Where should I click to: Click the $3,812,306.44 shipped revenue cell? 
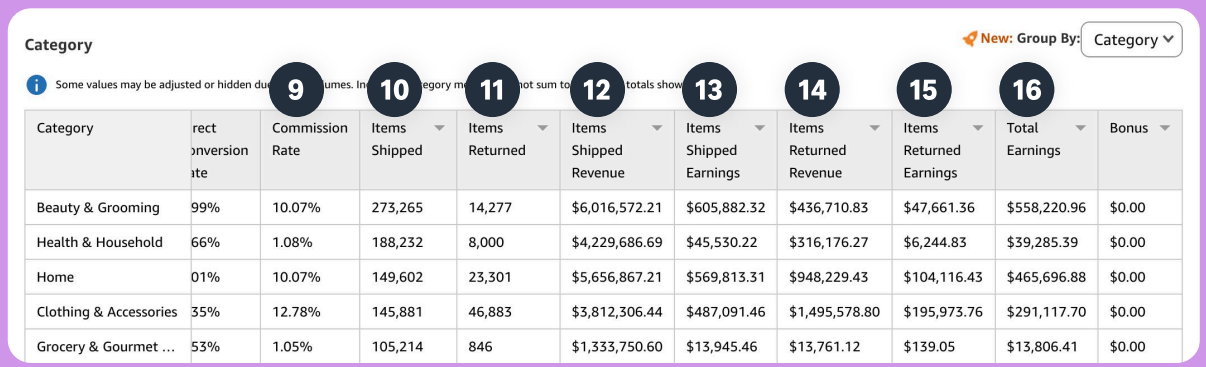(x=617, y=312)
